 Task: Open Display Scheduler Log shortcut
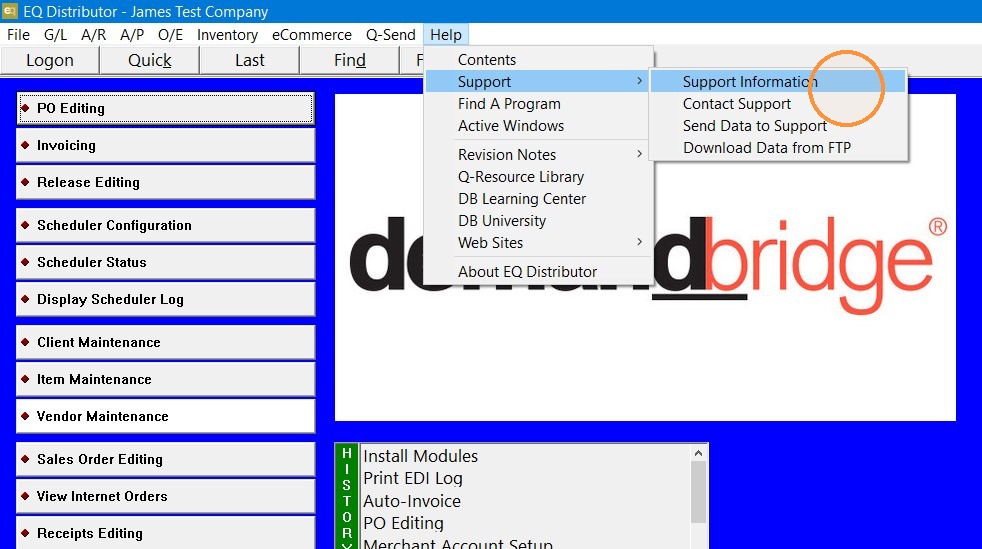[165, 299]
